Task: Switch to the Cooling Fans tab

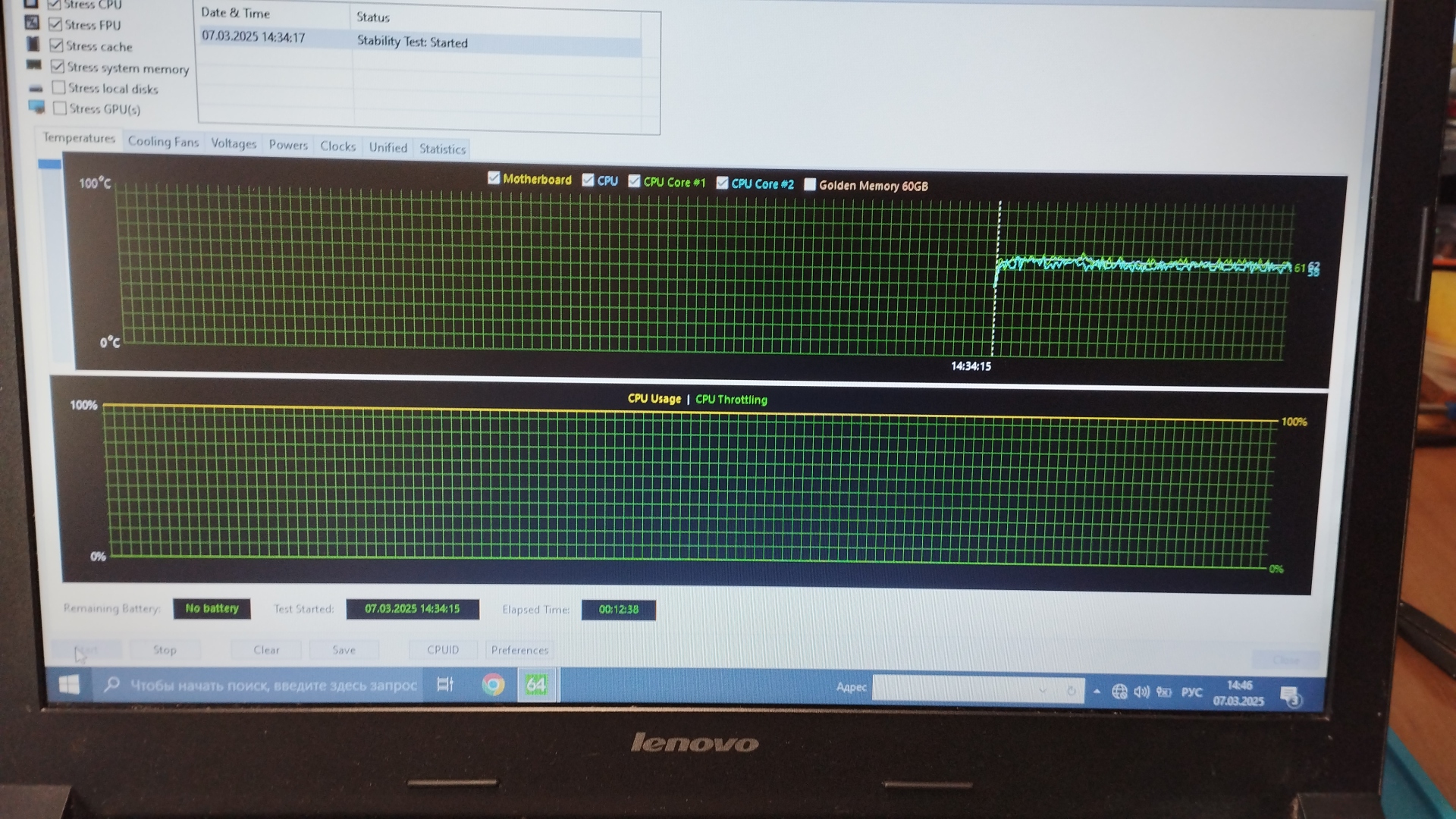Action: point(163,141)
